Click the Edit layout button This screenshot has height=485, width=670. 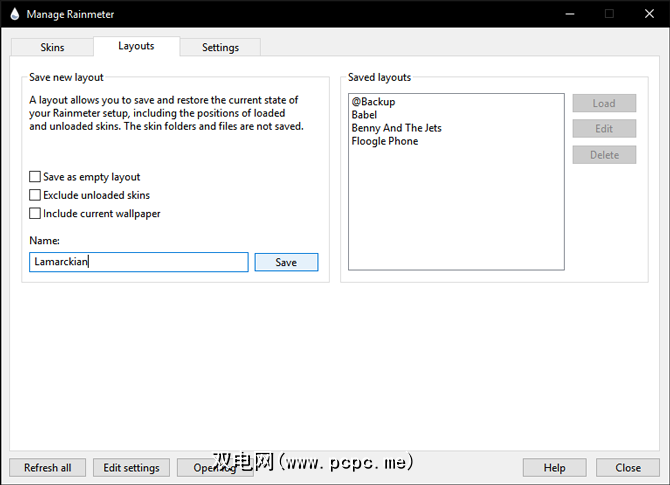(x=604, y=129)
